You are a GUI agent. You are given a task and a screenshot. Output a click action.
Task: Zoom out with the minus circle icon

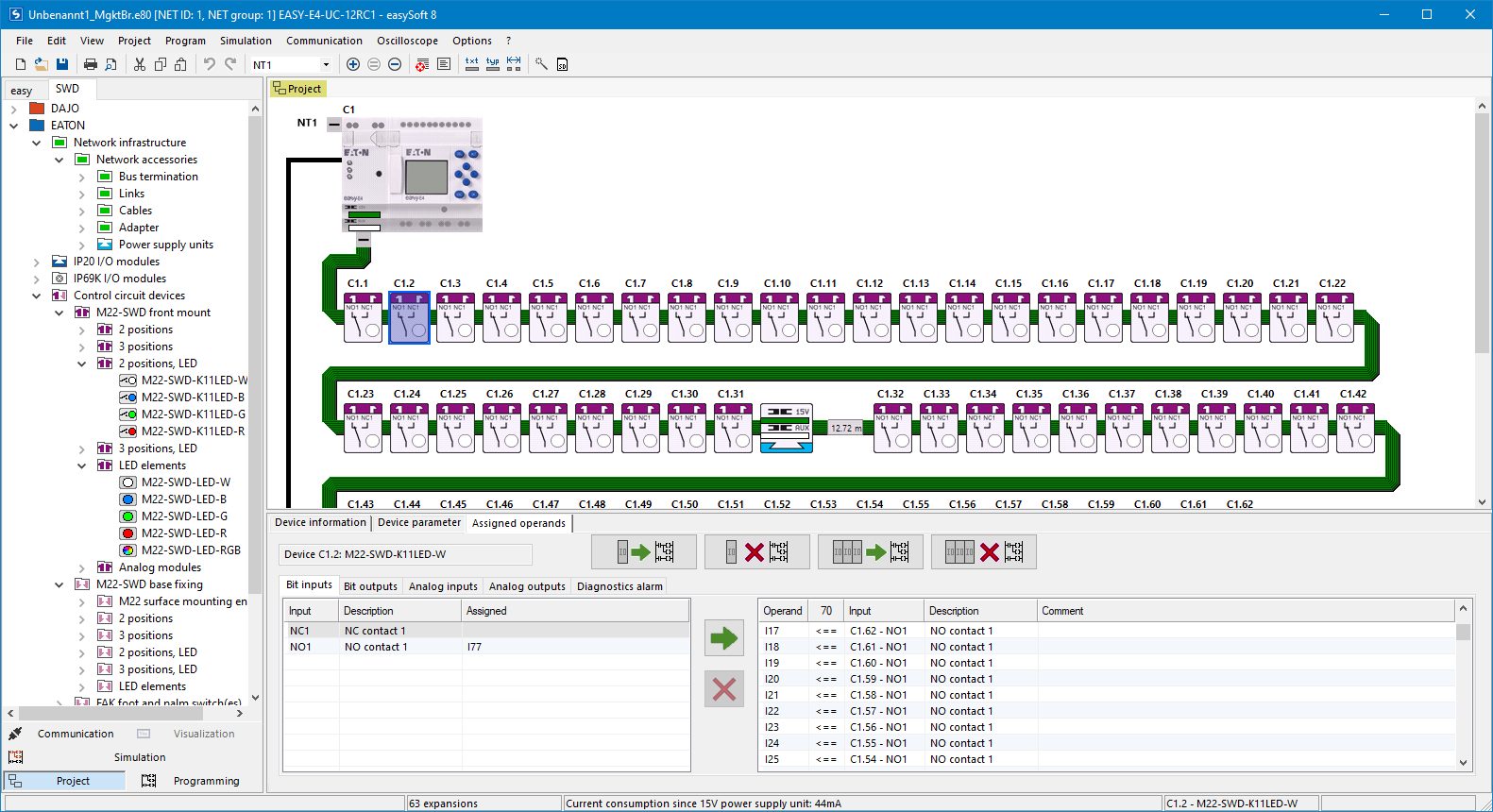pos(395,64)
